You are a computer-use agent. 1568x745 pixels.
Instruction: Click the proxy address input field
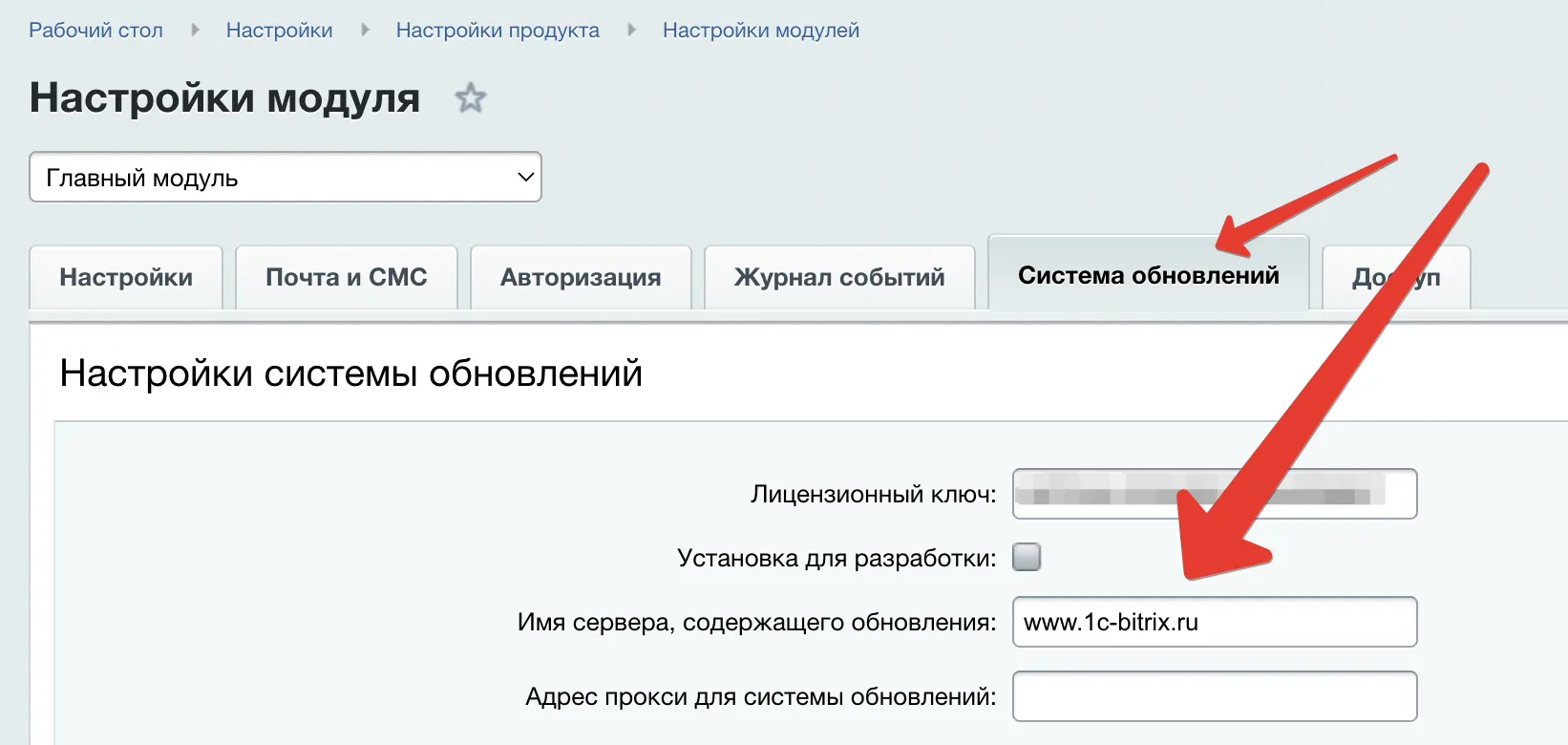click(x=1214, y=697)
